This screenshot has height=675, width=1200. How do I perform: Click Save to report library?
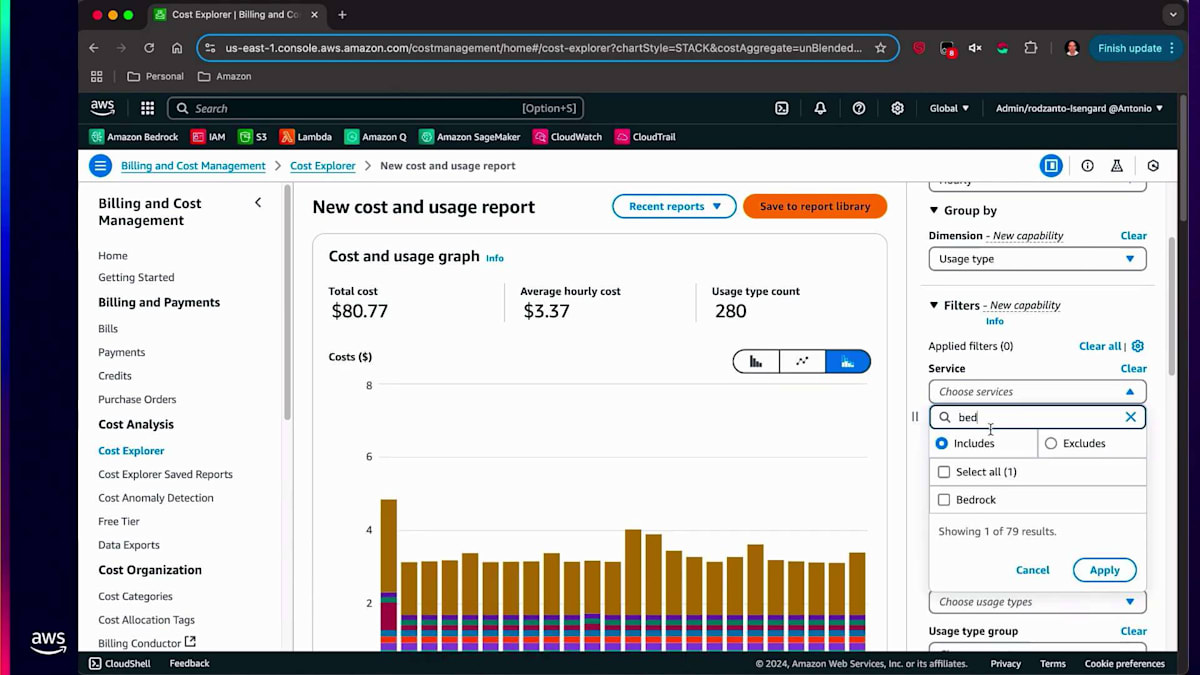[x=814, y=206]
